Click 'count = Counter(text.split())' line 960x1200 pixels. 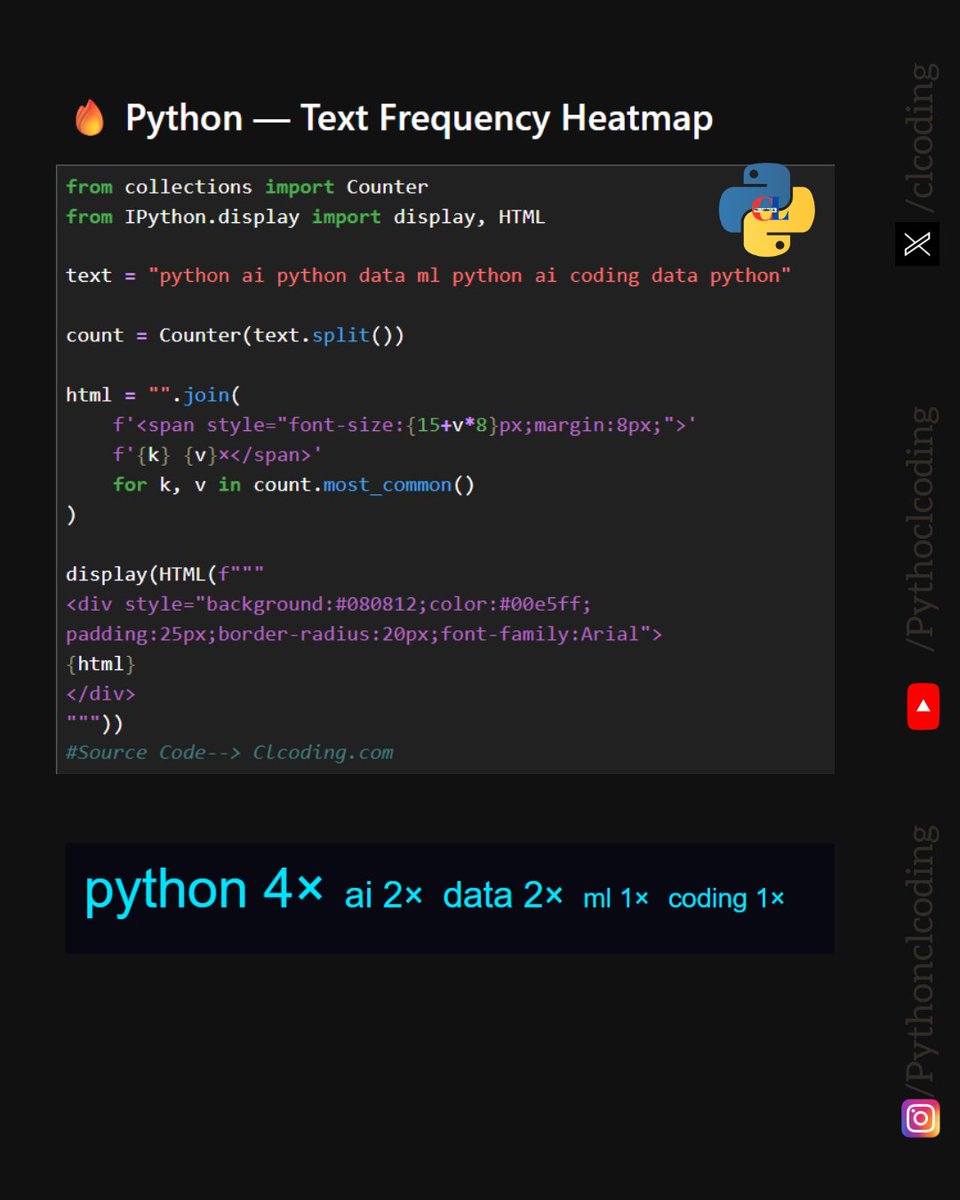235,336
